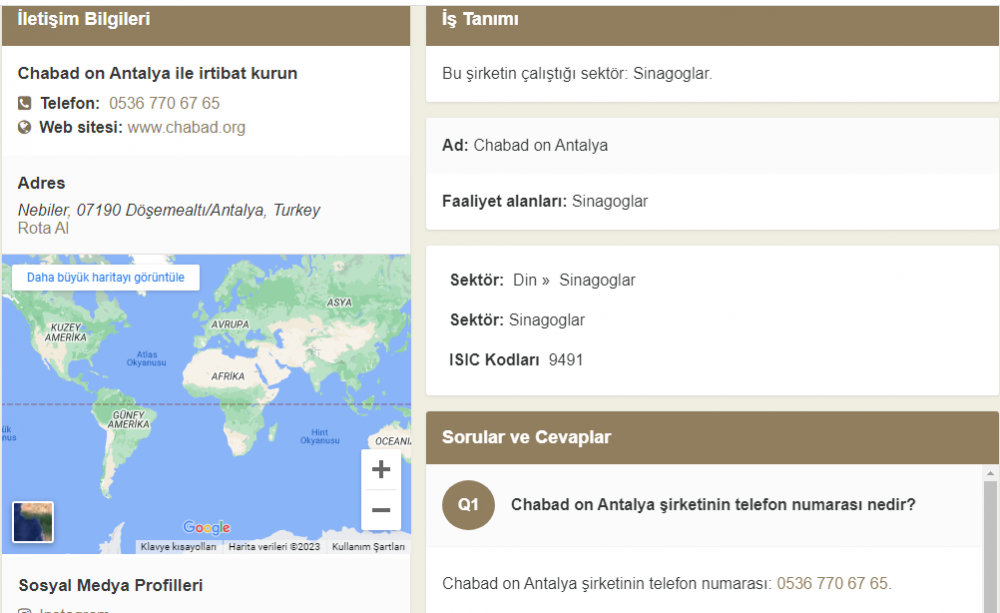Open Klavye kısayolları on the map
Viewport: 1000px width, 613px height.
point(178,547)
